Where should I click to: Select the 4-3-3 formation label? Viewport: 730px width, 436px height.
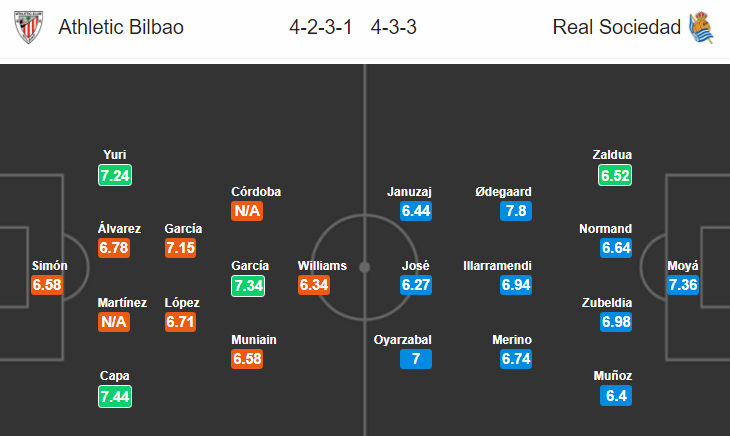pyautogui.click(x=393, y=27)
